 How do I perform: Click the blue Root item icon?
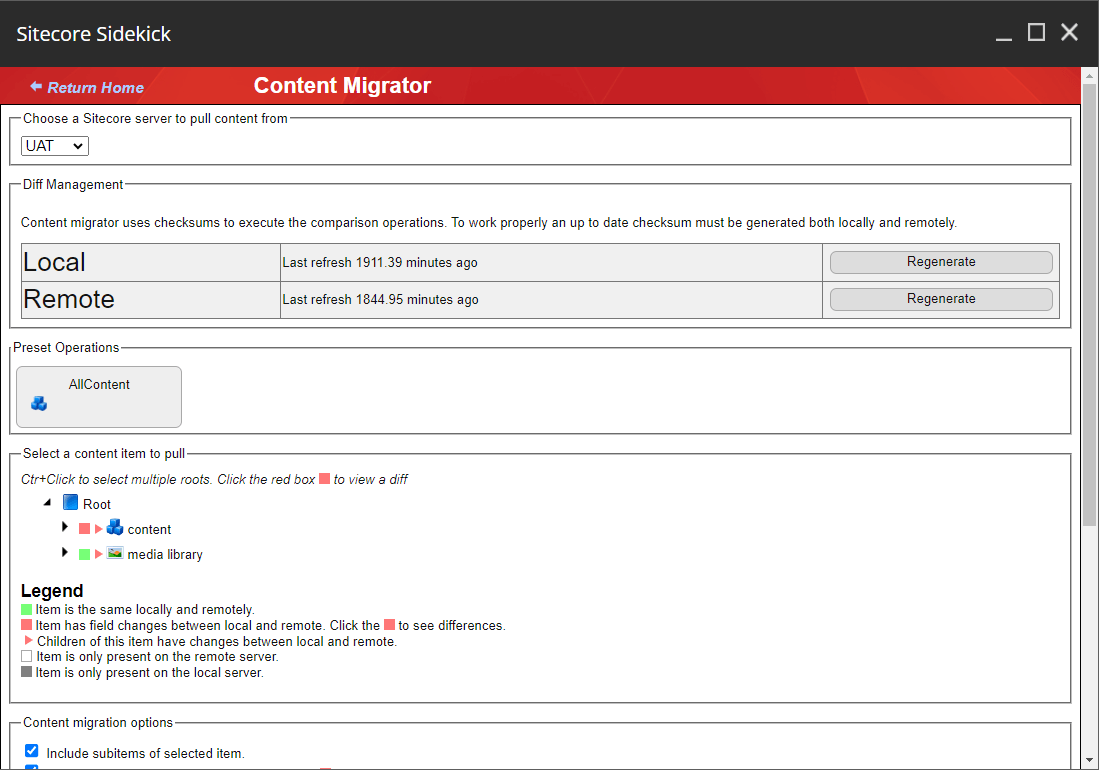(70, 503)
